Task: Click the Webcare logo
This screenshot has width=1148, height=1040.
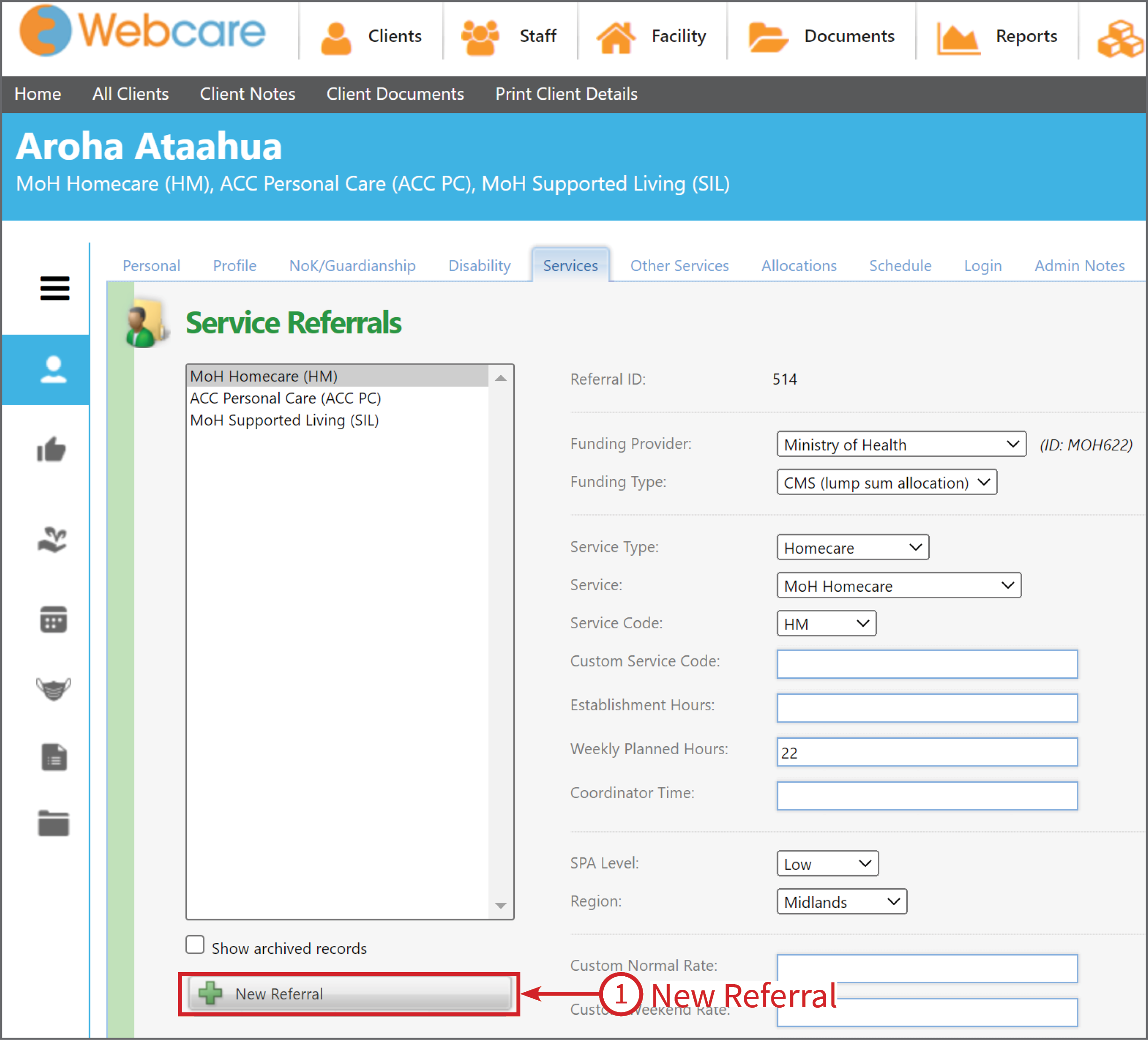Action: [142, 31]
